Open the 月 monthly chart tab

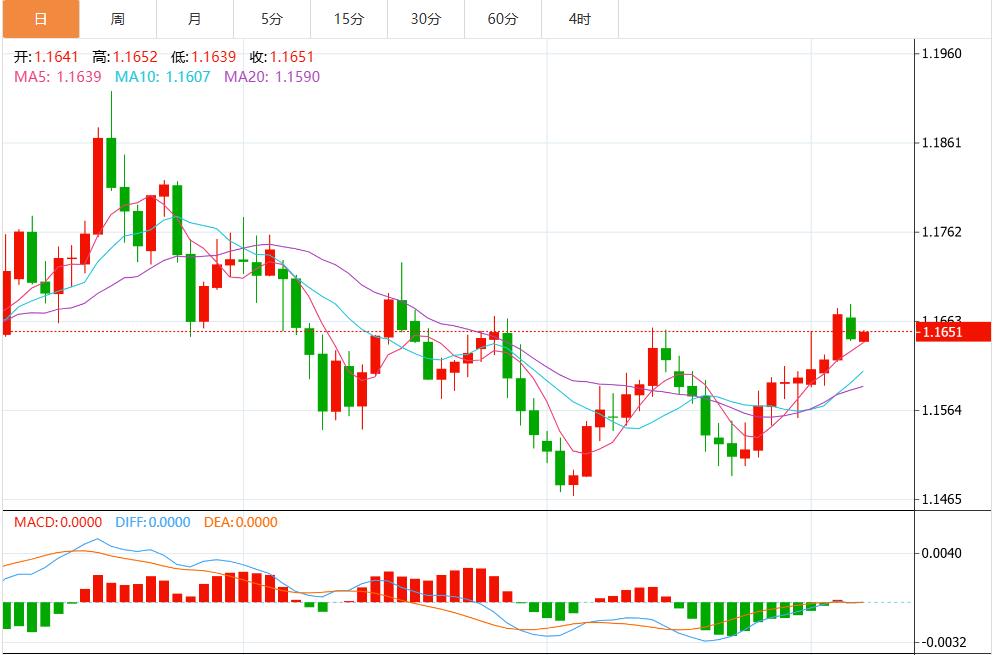(195, 19)
